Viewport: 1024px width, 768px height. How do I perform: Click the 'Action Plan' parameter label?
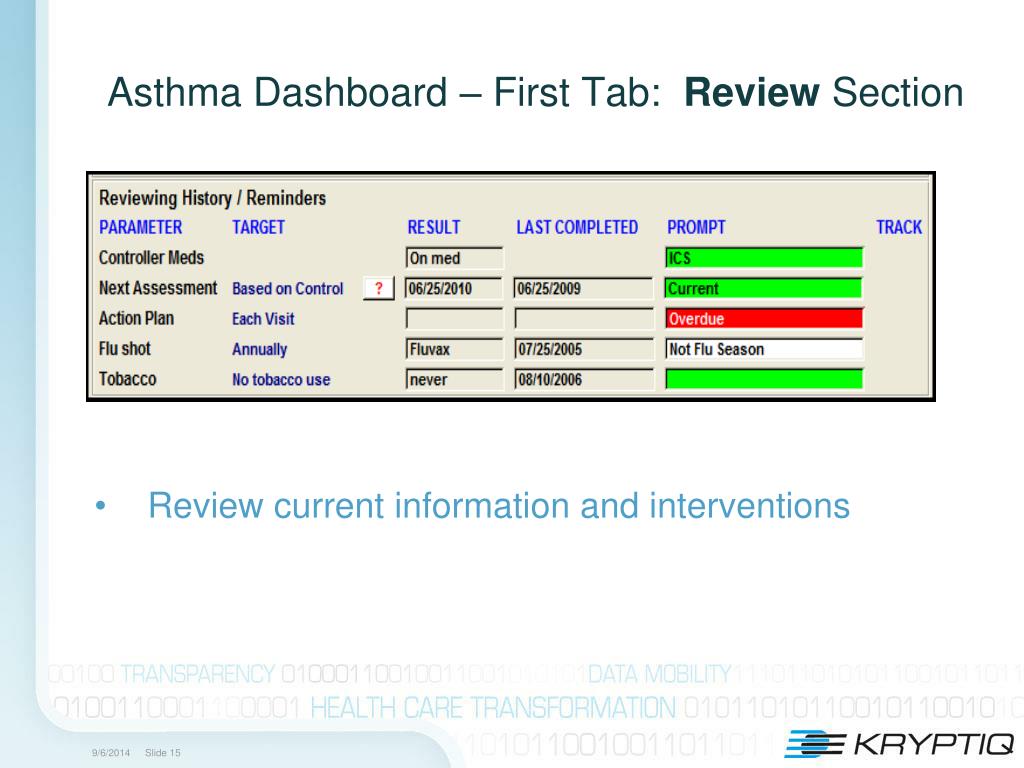click(x=136, y=319)
